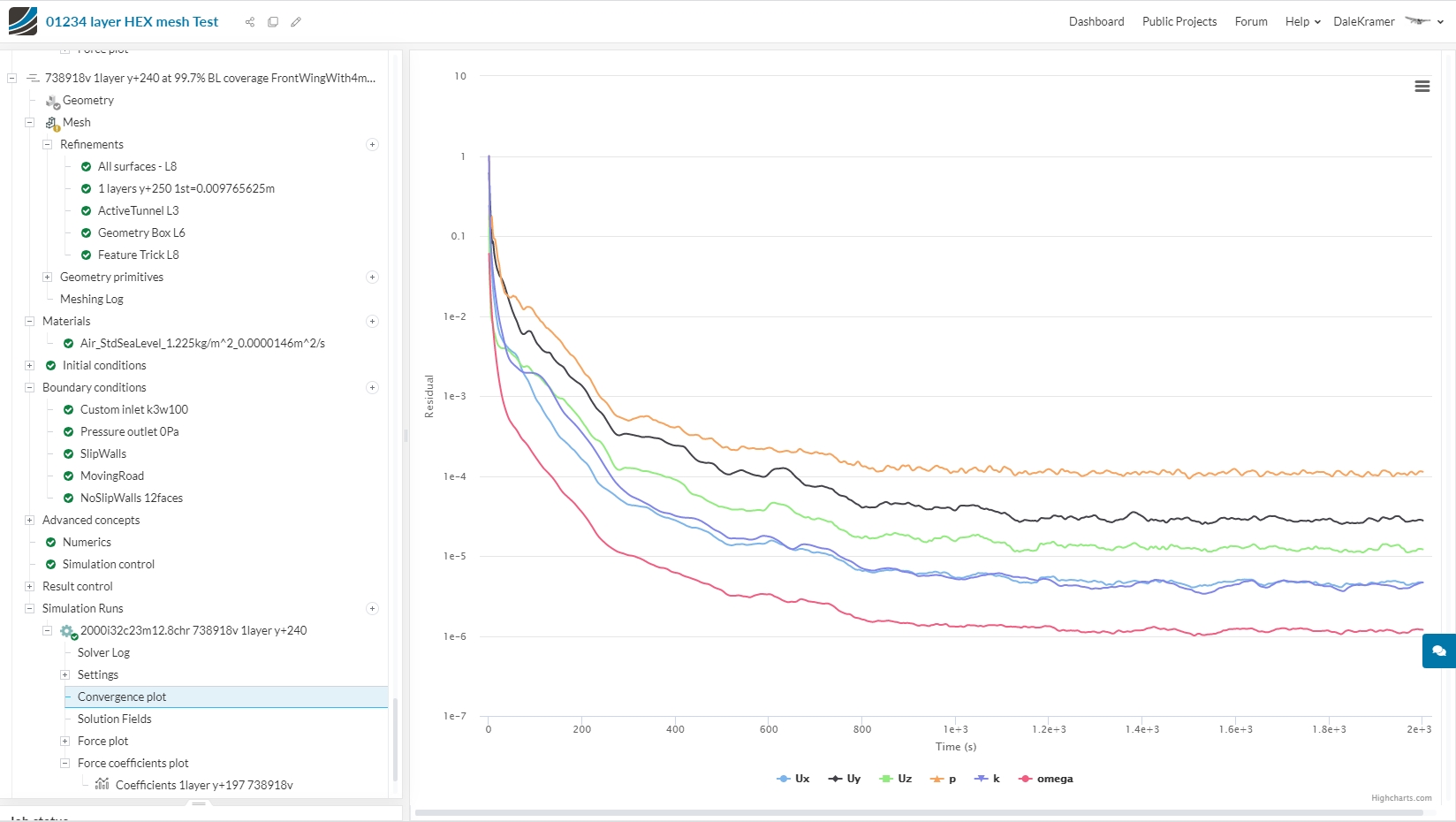
Task: Add a new mesh refinement
Action: click(372, 145)
